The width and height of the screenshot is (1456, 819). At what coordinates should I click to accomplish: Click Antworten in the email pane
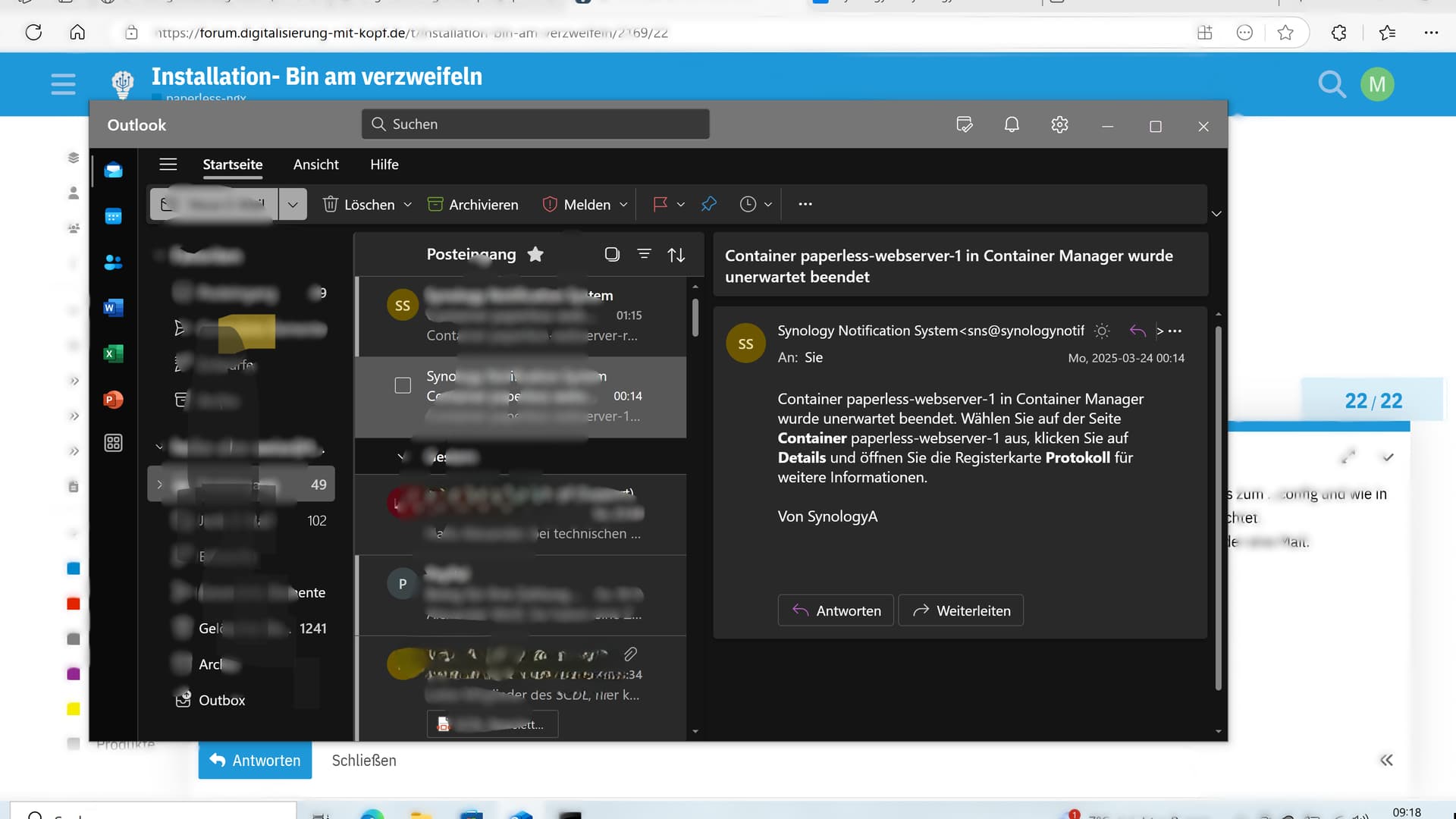point(836,610)
